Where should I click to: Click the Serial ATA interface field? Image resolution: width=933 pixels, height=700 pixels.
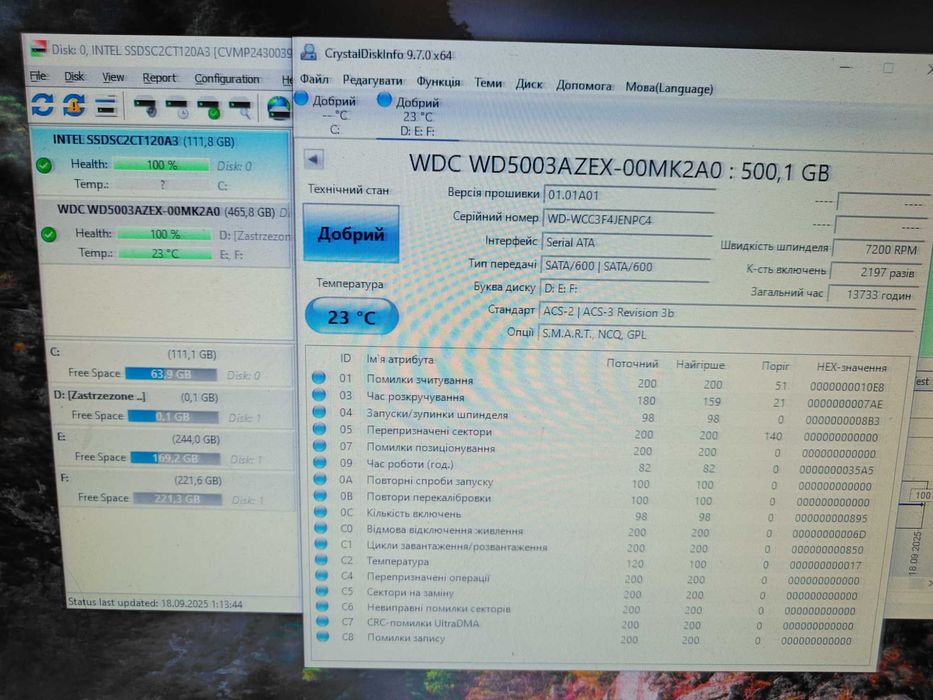click(x=627, y=243)
